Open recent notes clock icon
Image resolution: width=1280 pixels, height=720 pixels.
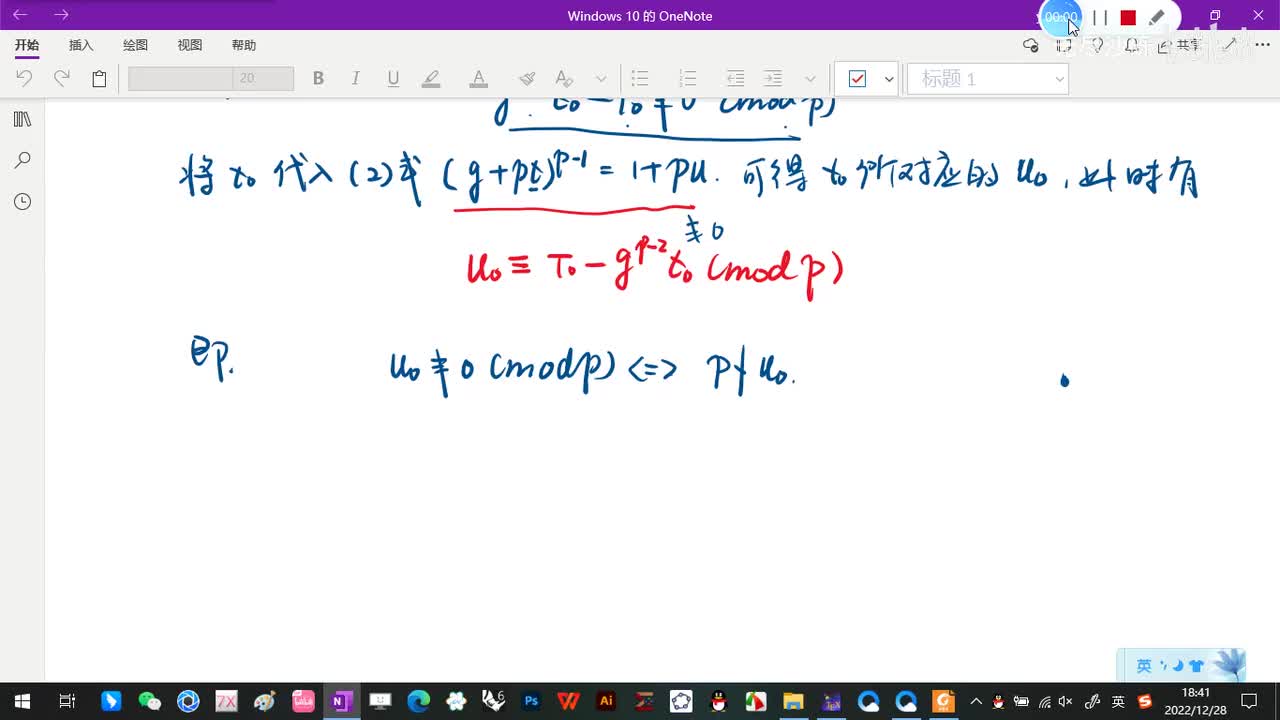pyautogui.click(x=22, y=202)
